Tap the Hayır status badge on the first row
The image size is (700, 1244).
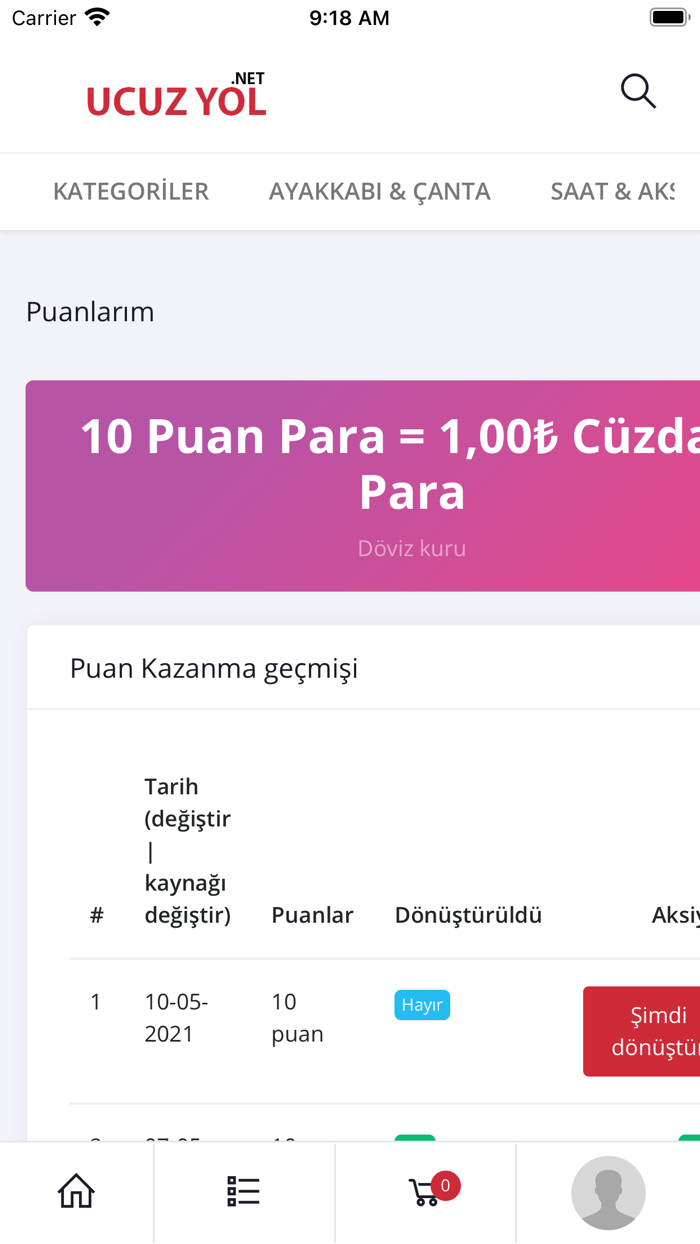(x=421, y=1005)
